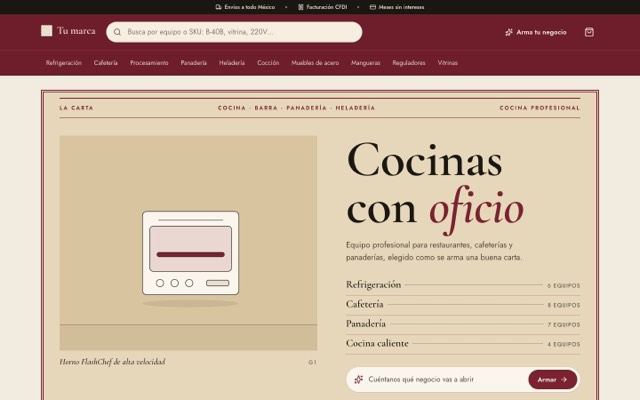The height and width of the screenshot is (400, 640).
Task: Open the Reguladores category
Action: 409,62
